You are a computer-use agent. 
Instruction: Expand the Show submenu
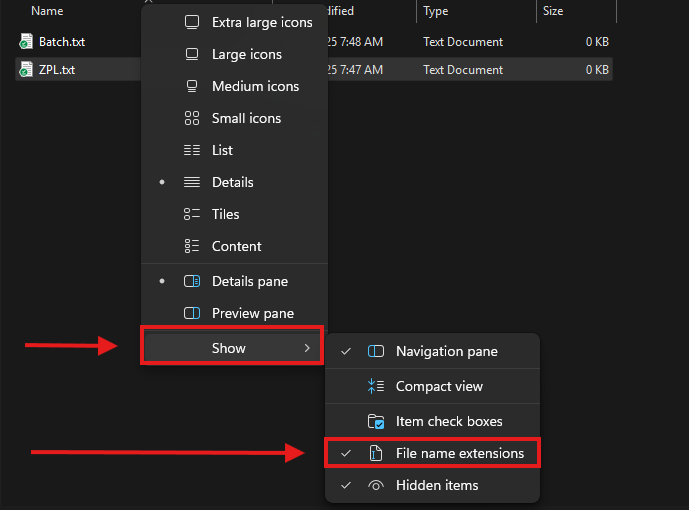point(230,348)
